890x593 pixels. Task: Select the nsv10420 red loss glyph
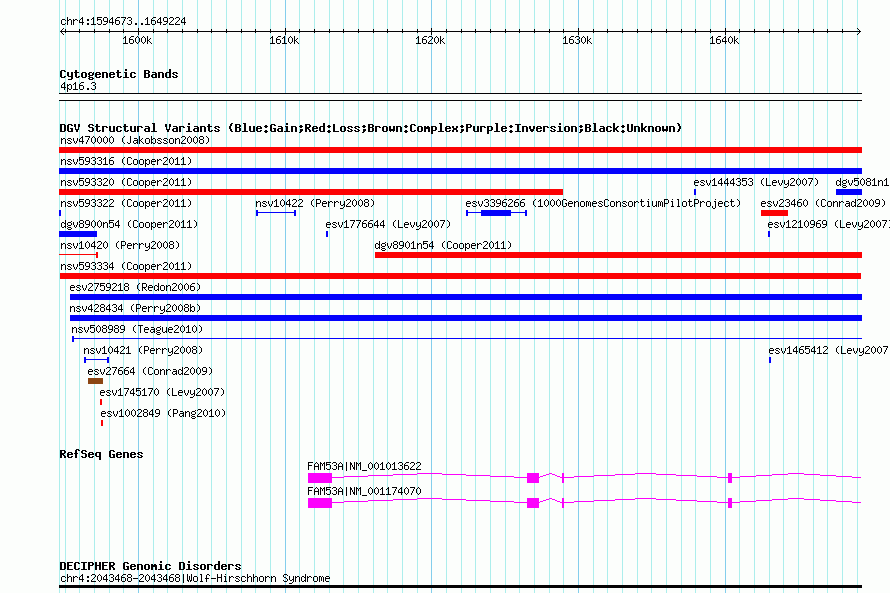pyautogui.click(x=78, y=255)
